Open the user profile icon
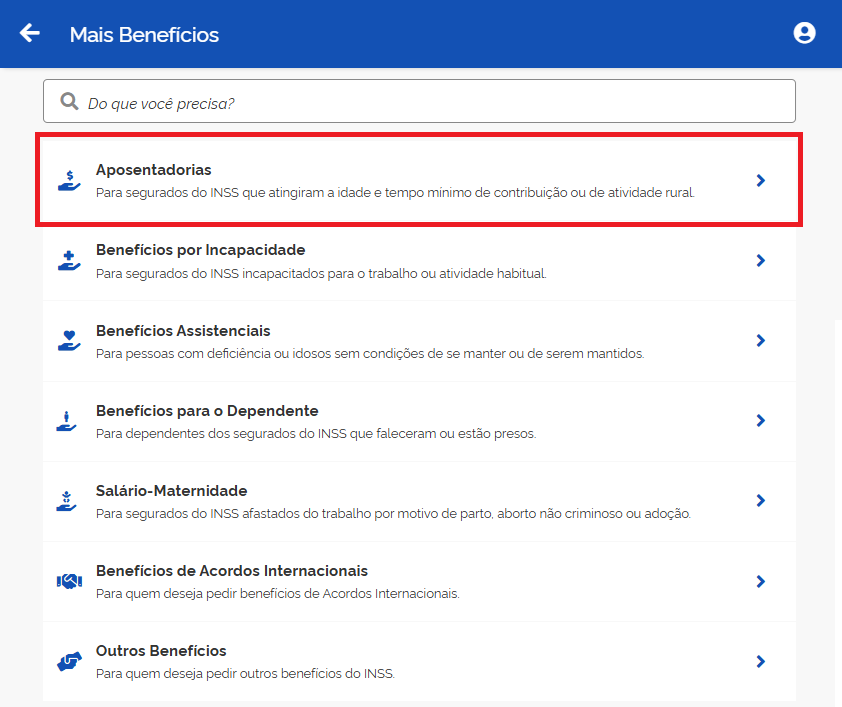 coord(804,33)
